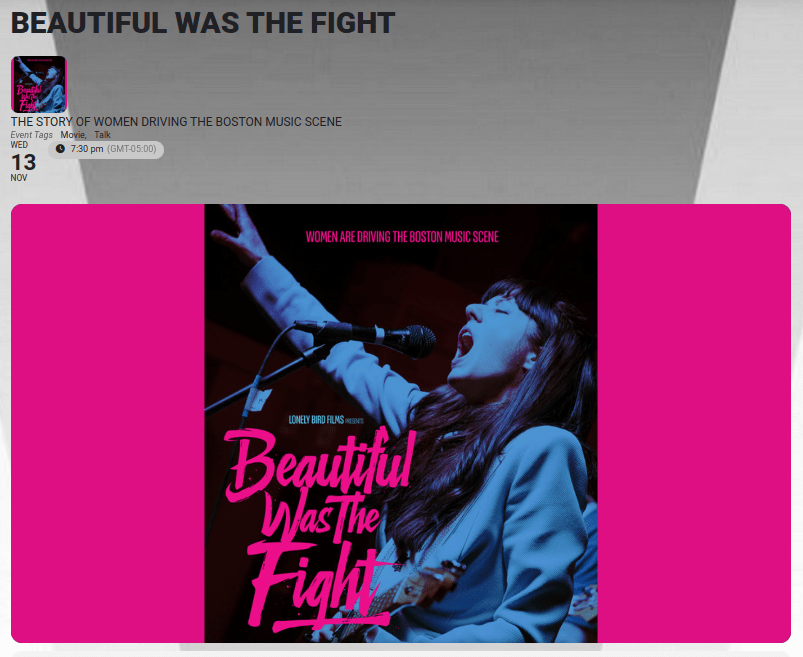Click the clock icon beside 7:30 pm
The width and height of the screenshot is (803, 657).
60,149
